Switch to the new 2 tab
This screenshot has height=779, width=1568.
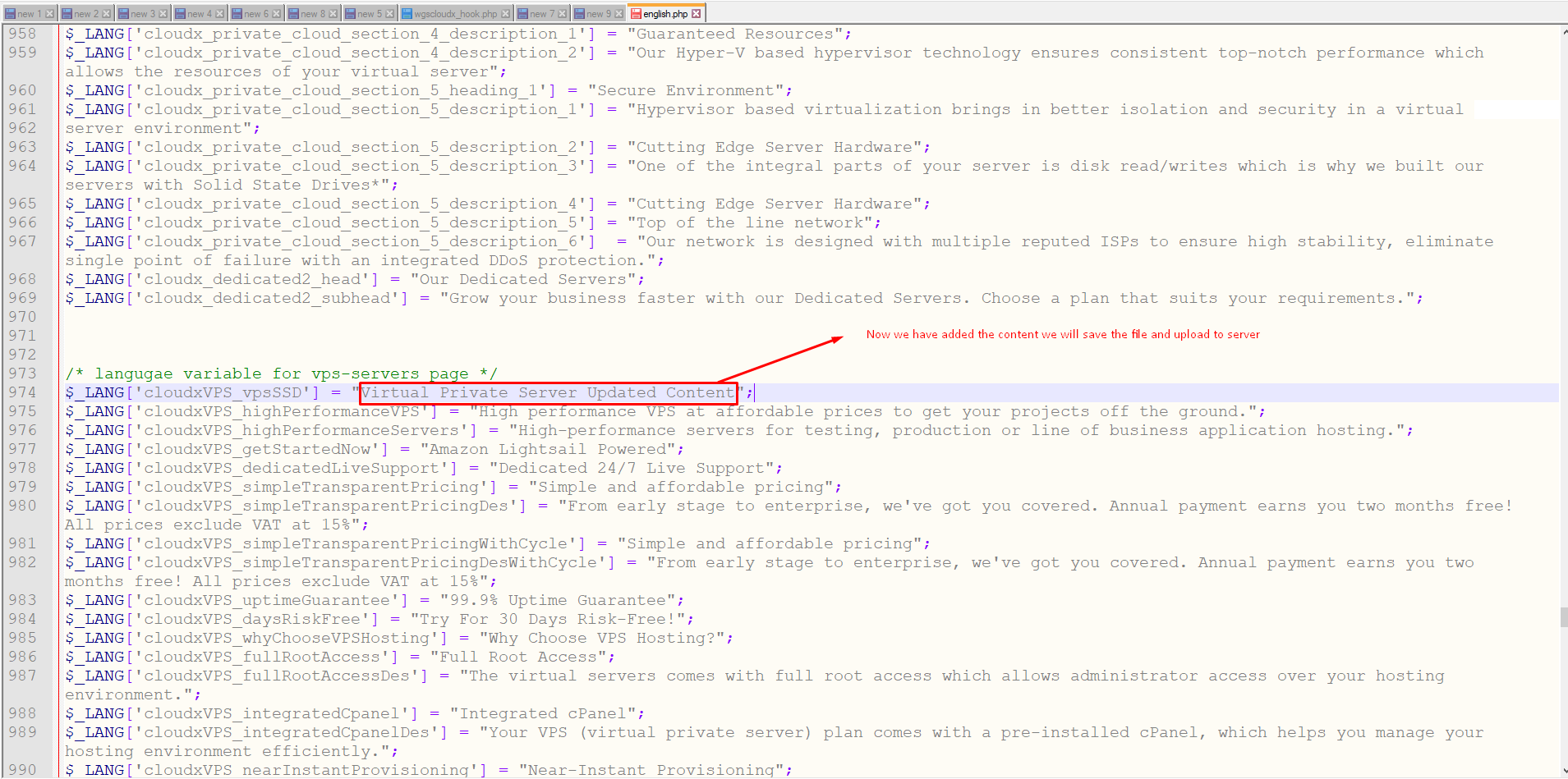point(85,14)
